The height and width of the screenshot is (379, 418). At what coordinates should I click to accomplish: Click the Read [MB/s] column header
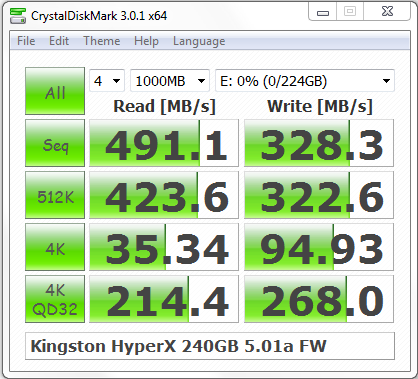coord(164,107)
